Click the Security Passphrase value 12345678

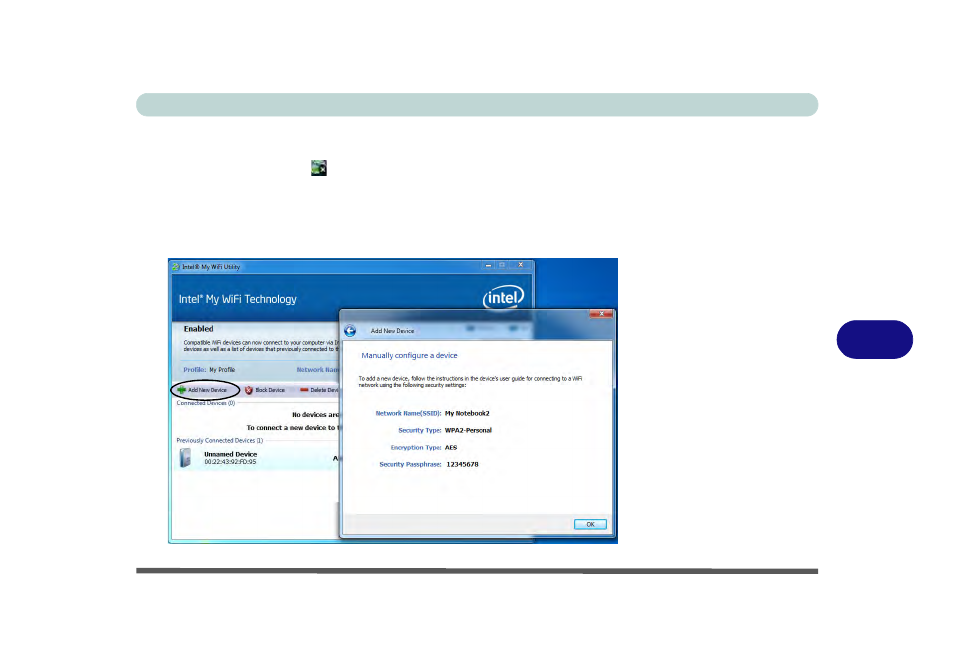tap(462, 464)
